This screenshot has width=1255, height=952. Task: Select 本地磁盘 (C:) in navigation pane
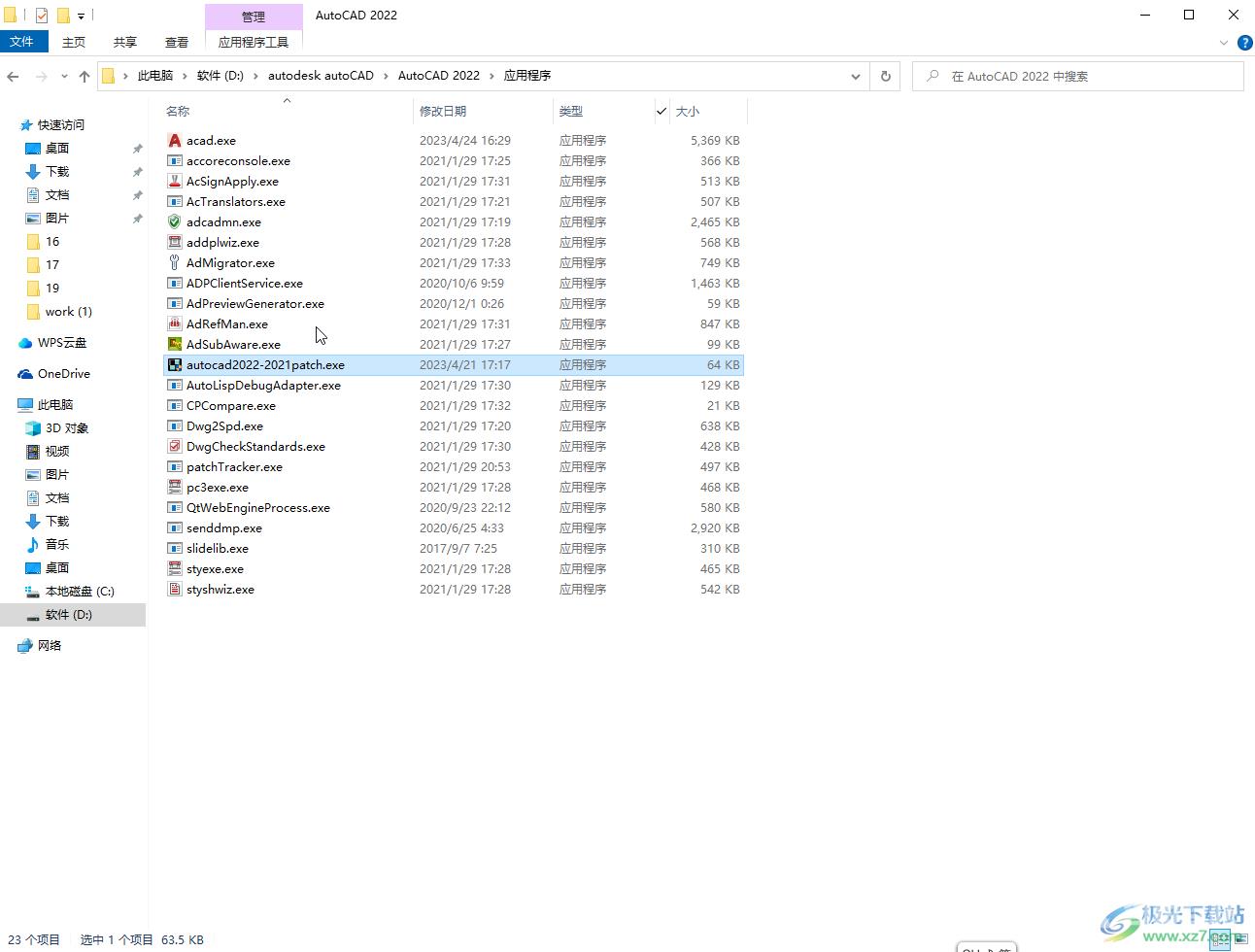coord(80,592)
